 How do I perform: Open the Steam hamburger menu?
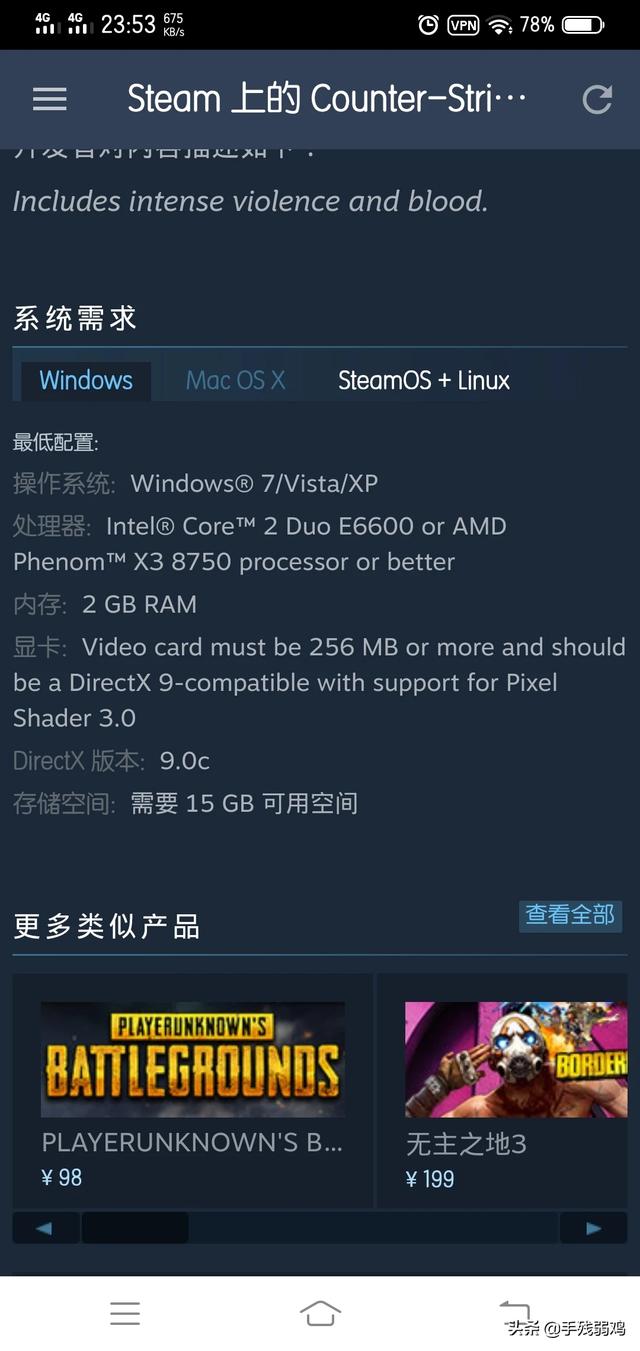point(49,99)
